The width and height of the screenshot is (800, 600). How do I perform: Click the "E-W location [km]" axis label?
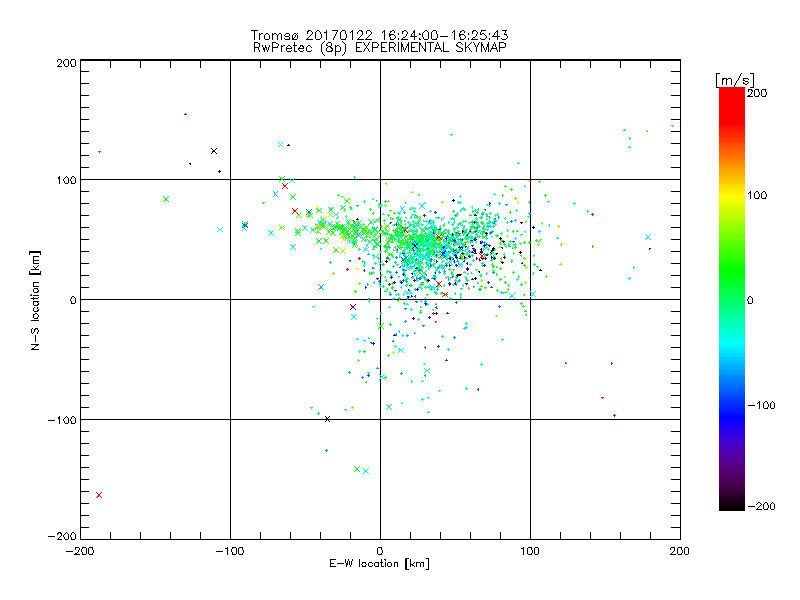[379, 564]
